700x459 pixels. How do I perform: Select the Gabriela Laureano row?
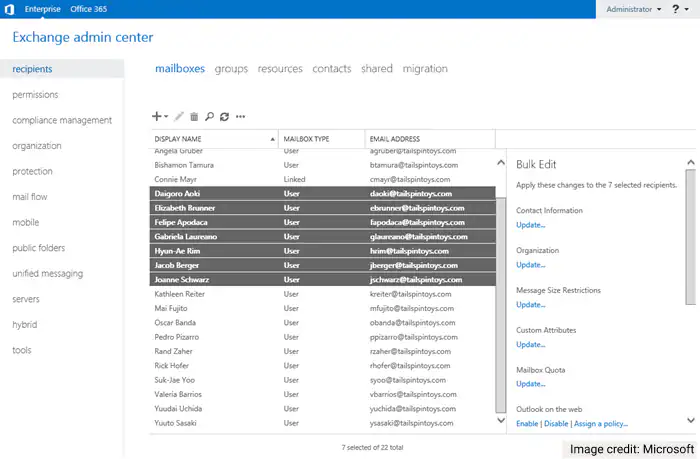coord(323,236)
